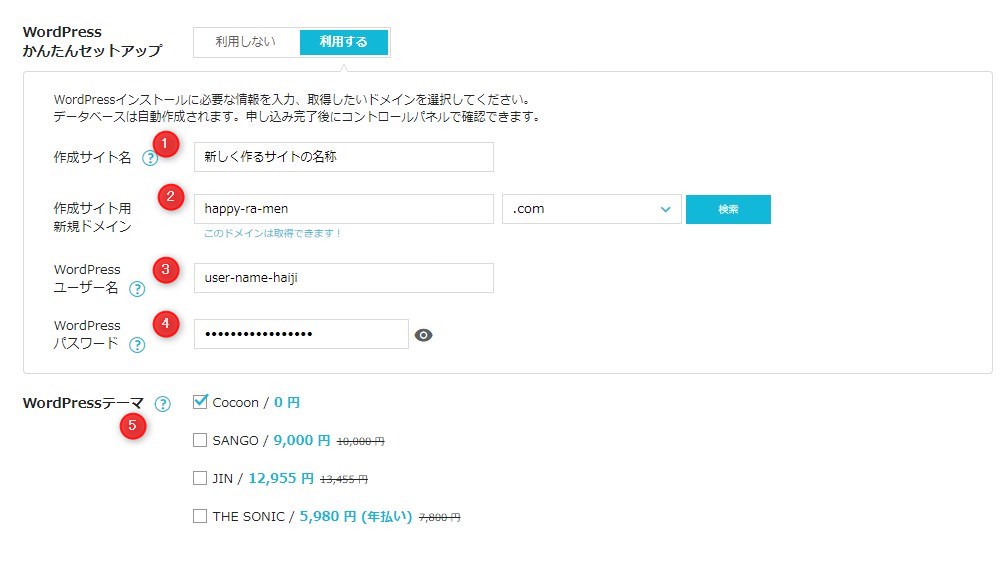This screenshot has width=1006, height=582.
Task: Click the struck-through 7,800 円 price
Action: point(439,517)
